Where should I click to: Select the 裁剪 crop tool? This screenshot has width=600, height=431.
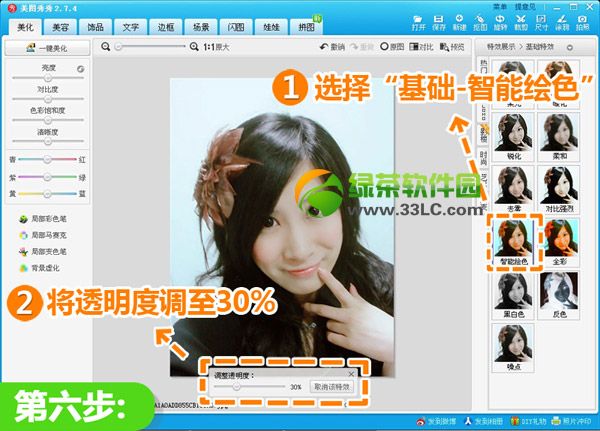tap(520, 23)
